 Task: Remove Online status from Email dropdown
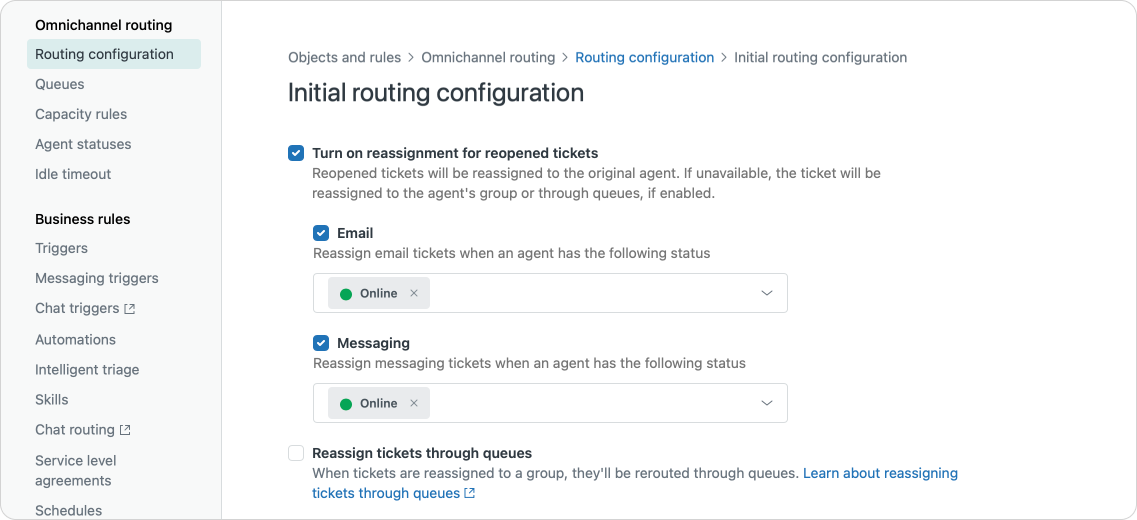pyautogui.click(x=414, y=293)
